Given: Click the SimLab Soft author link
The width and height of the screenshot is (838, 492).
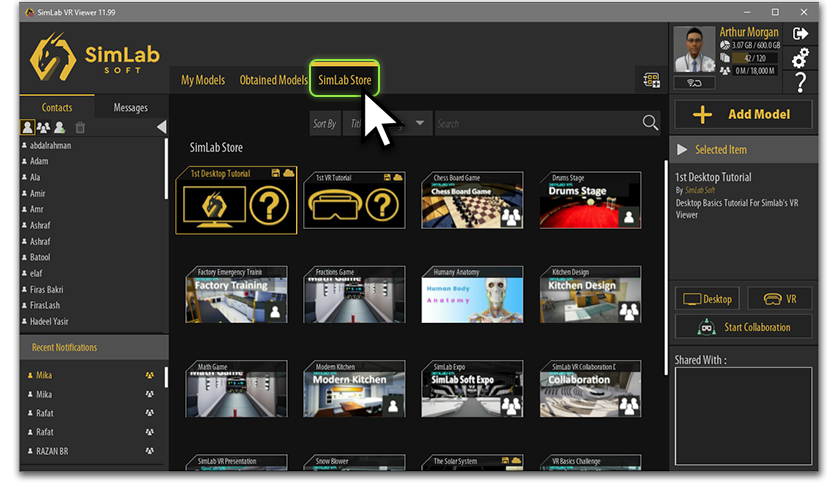Looking at the screenshot, I should point(700,190).
